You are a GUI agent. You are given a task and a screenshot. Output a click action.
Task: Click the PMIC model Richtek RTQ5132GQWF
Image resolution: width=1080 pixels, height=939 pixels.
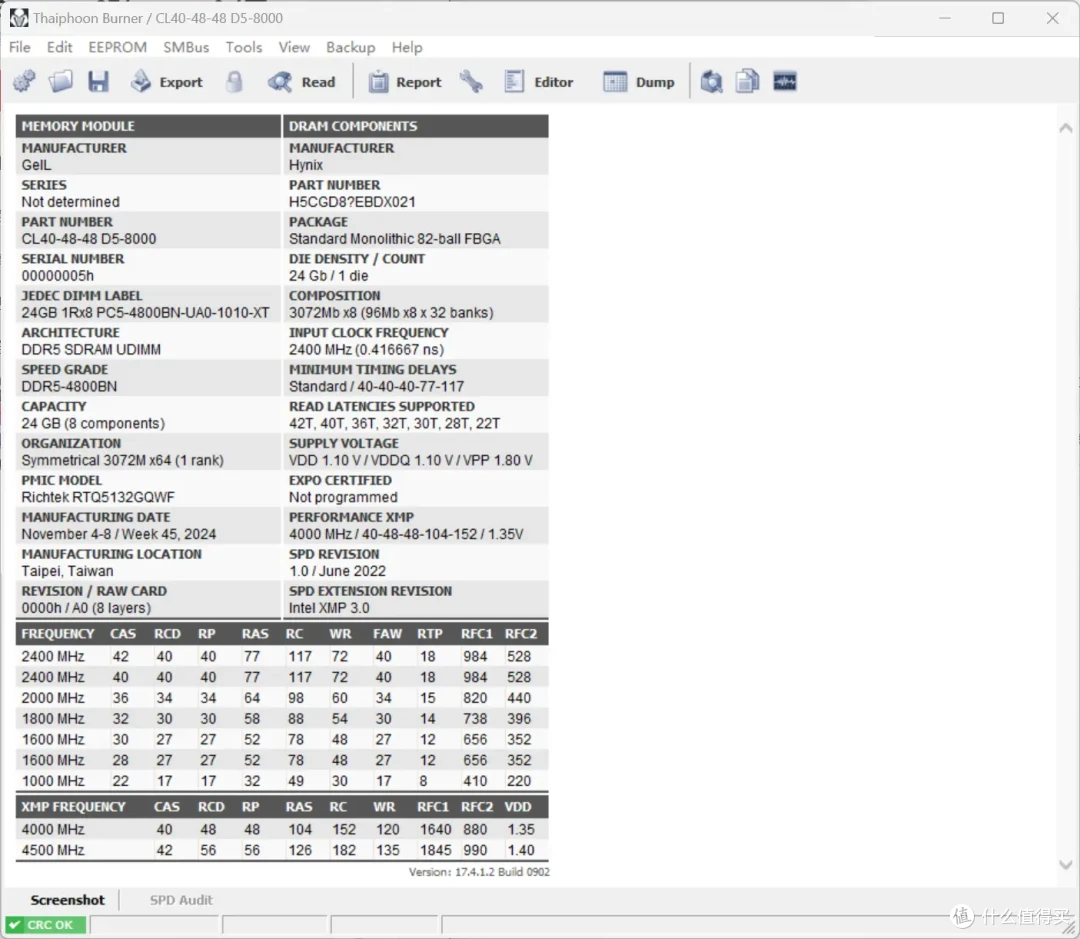98,497
